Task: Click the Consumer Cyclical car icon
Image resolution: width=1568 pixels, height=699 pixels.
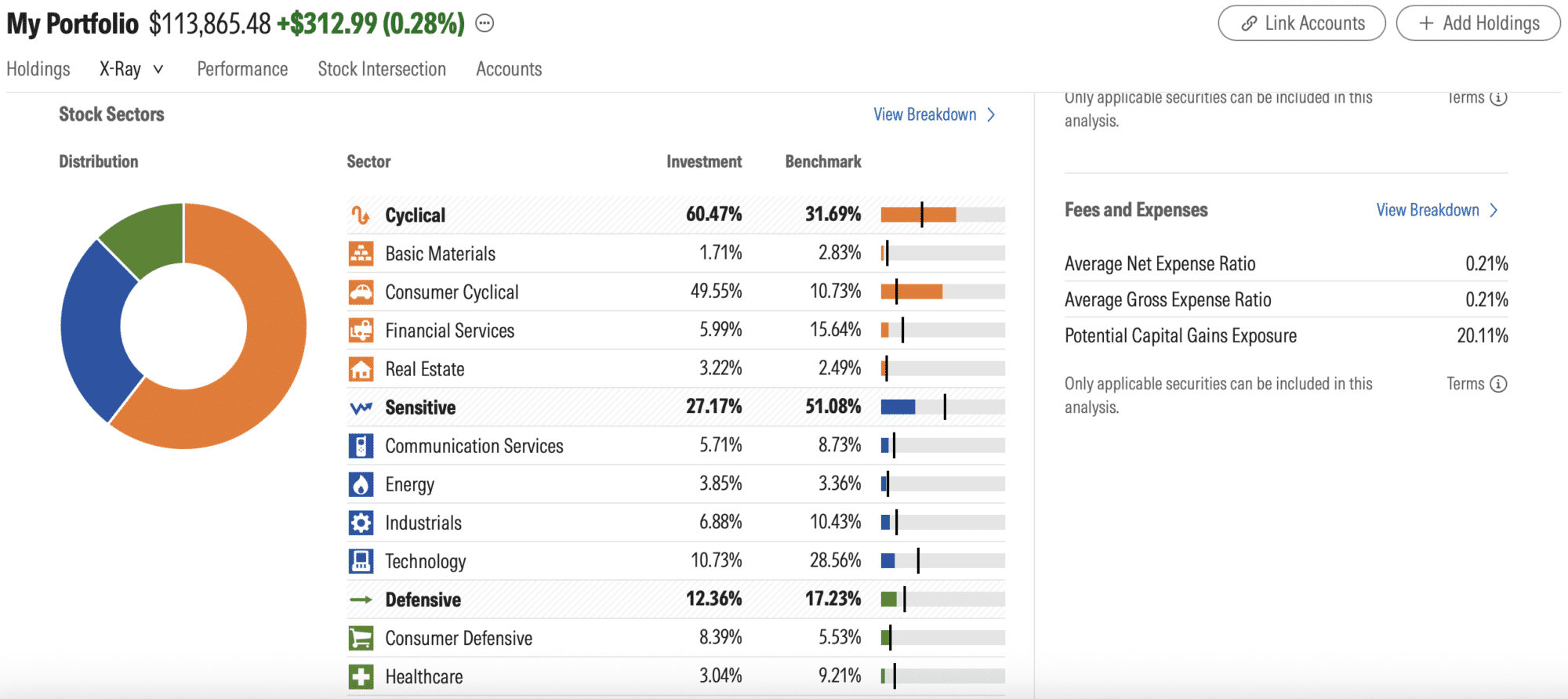Action: pyautogui.click(x=361, y=292)
